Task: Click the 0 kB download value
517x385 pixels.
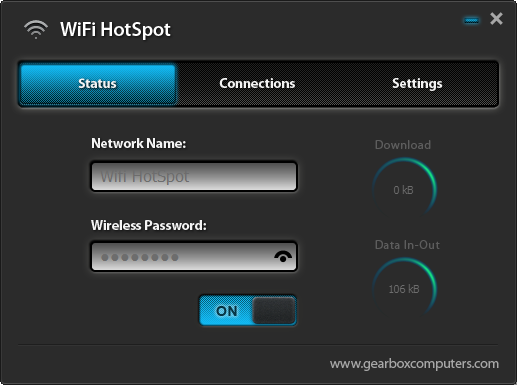Action: (403, 190)
